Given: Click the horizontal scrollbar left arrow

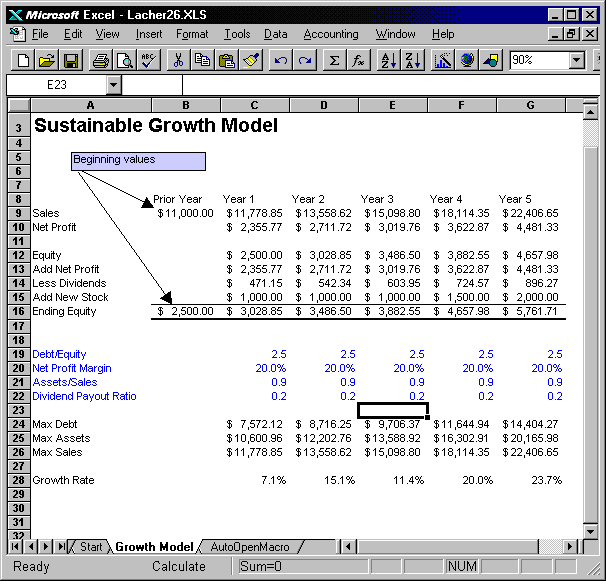Looking at the screenshot, I should click(x=349, y=547).
